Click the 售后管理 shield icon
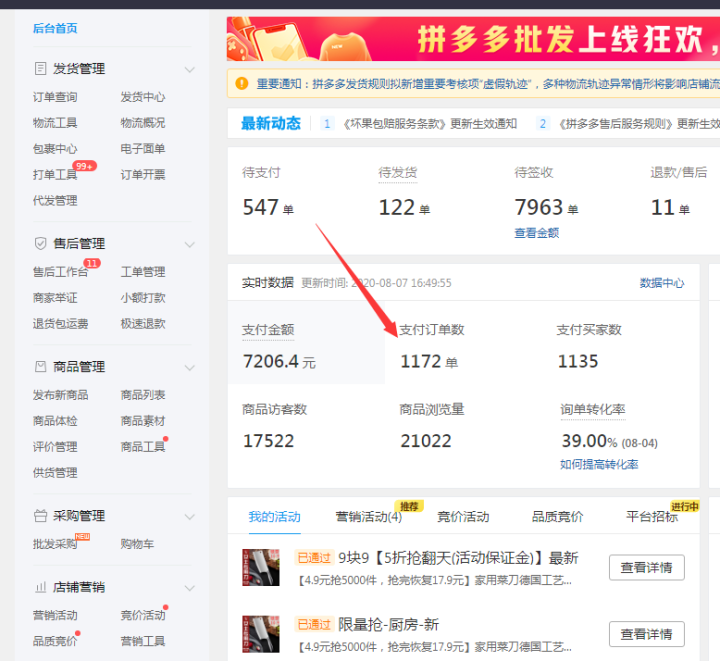720x661 pixels. click(x=40, y=243)
